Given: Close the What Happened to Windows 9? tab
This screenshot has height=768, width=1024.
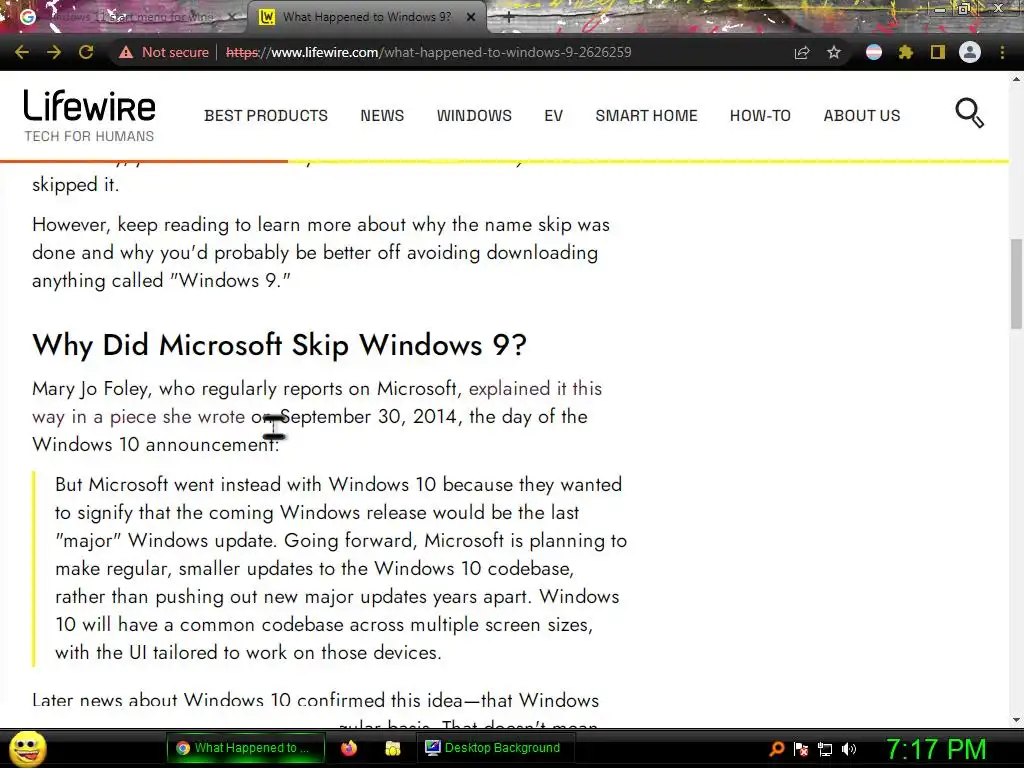Looking at the screenshot, I should coord(471,18).
